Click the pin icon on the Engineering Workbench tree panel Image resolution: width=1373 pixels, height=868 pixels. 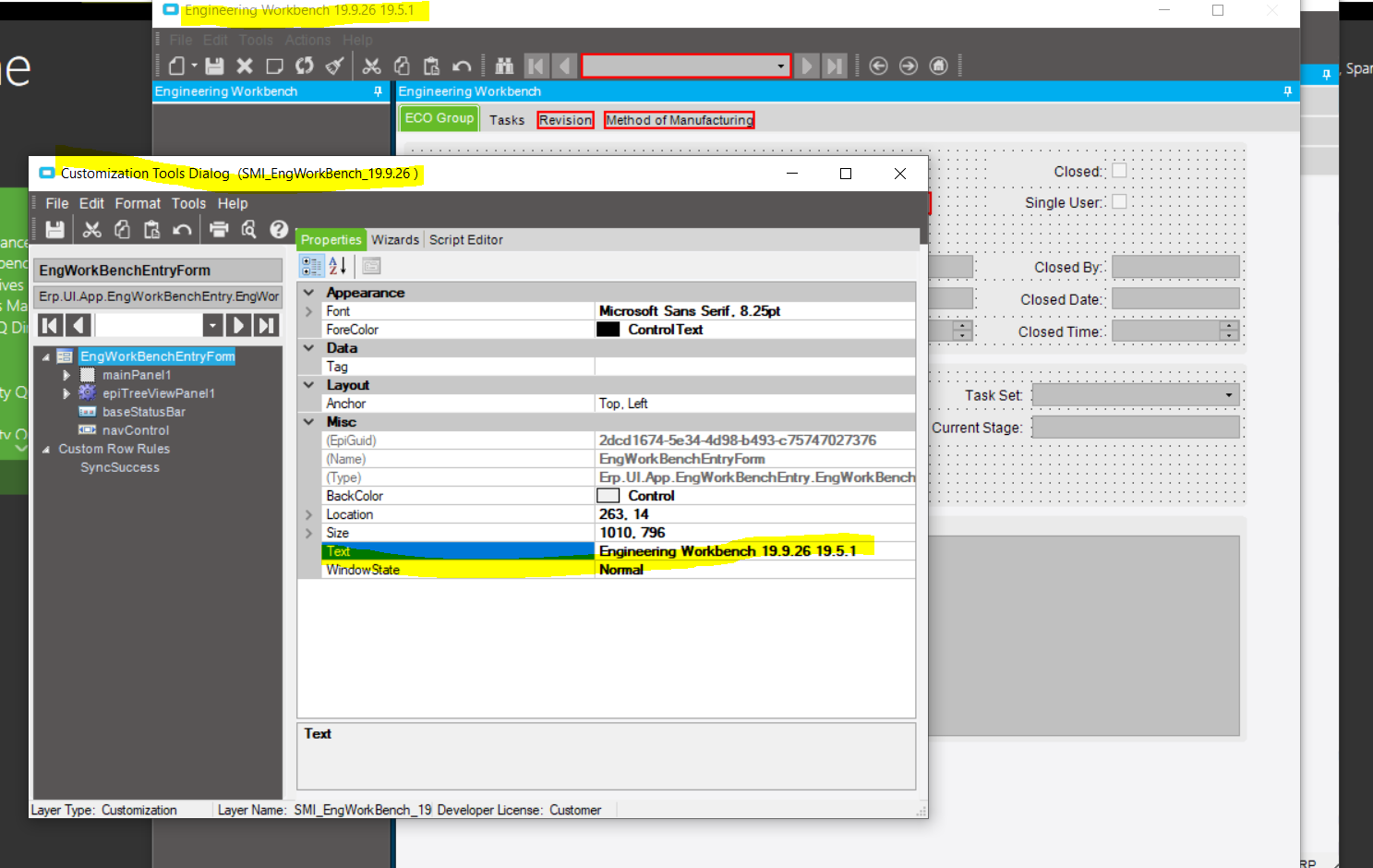(x=378, y=91)
